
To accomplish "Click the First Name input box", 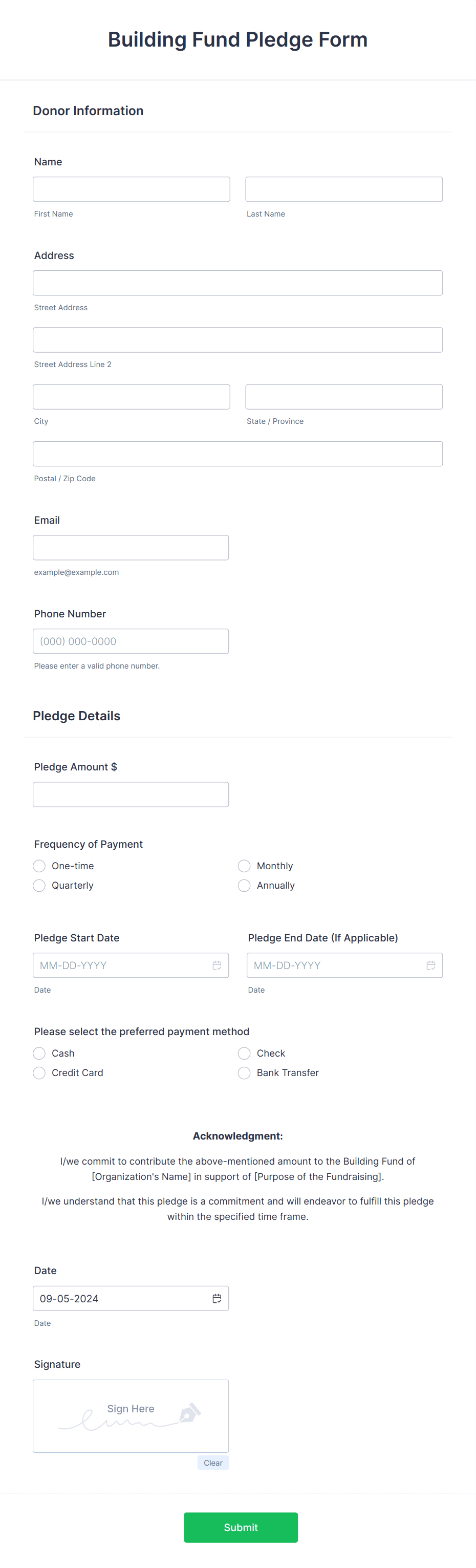I will 131,189.
